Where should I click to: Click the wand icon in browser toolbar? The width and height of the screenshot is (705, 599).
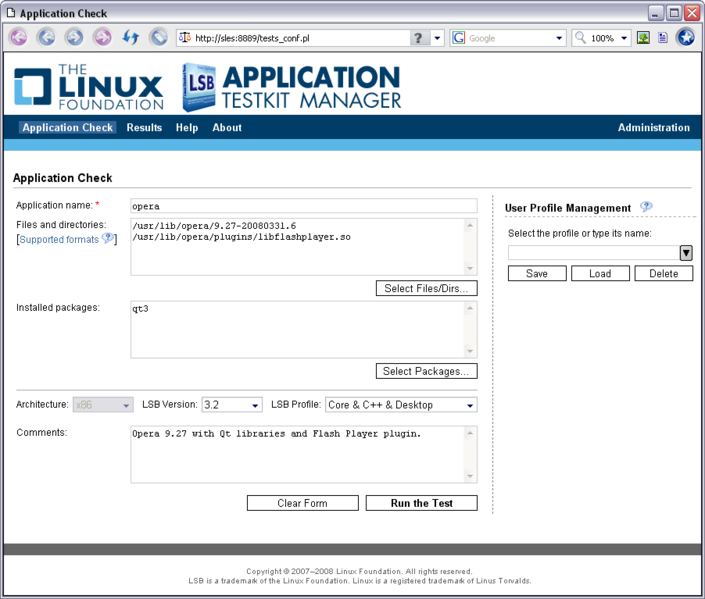(159, 37)
